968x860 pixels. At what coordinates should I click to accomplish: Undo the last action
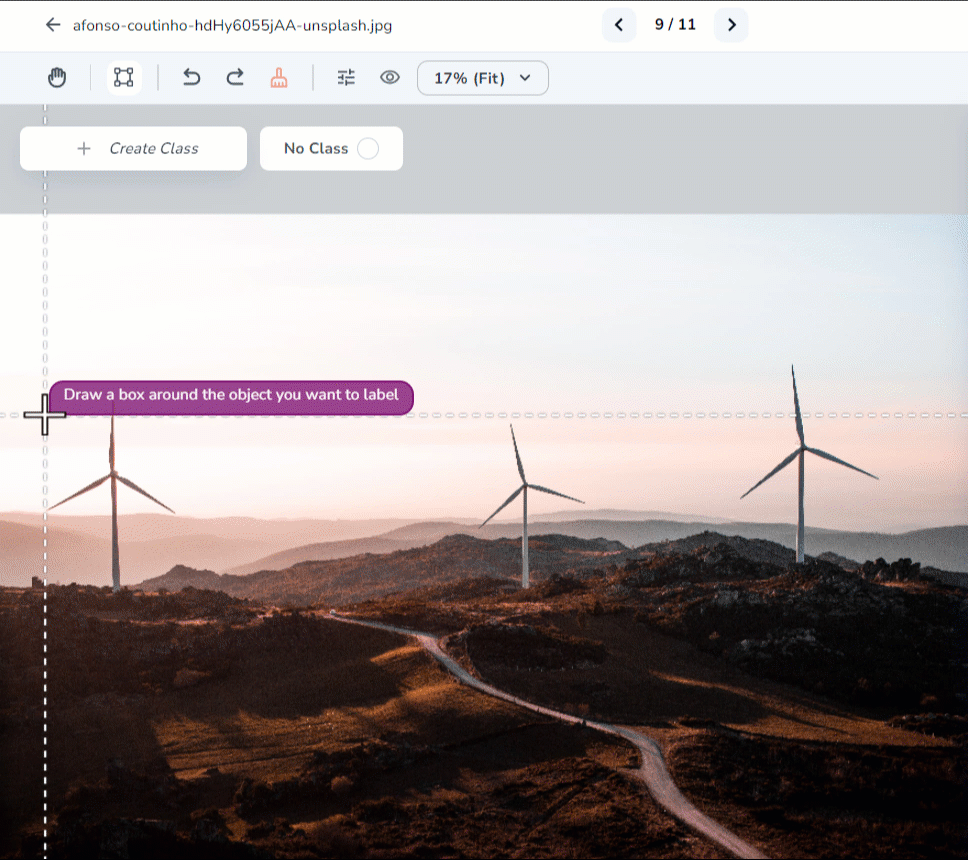191,78
